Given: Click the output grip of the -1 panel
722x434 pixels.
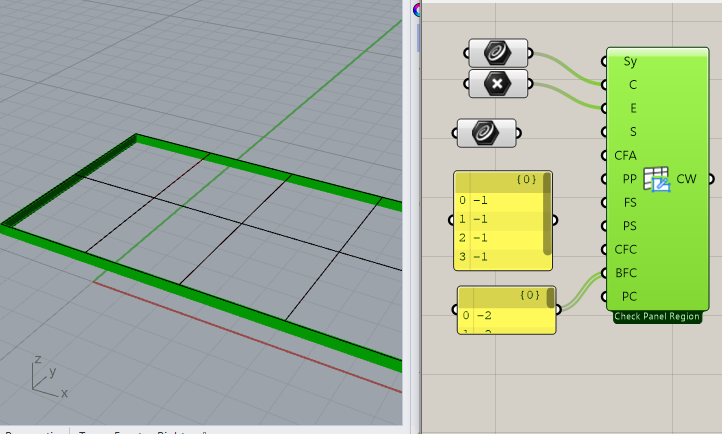Looking at the screenshot, I should click(x=555, y=220).
